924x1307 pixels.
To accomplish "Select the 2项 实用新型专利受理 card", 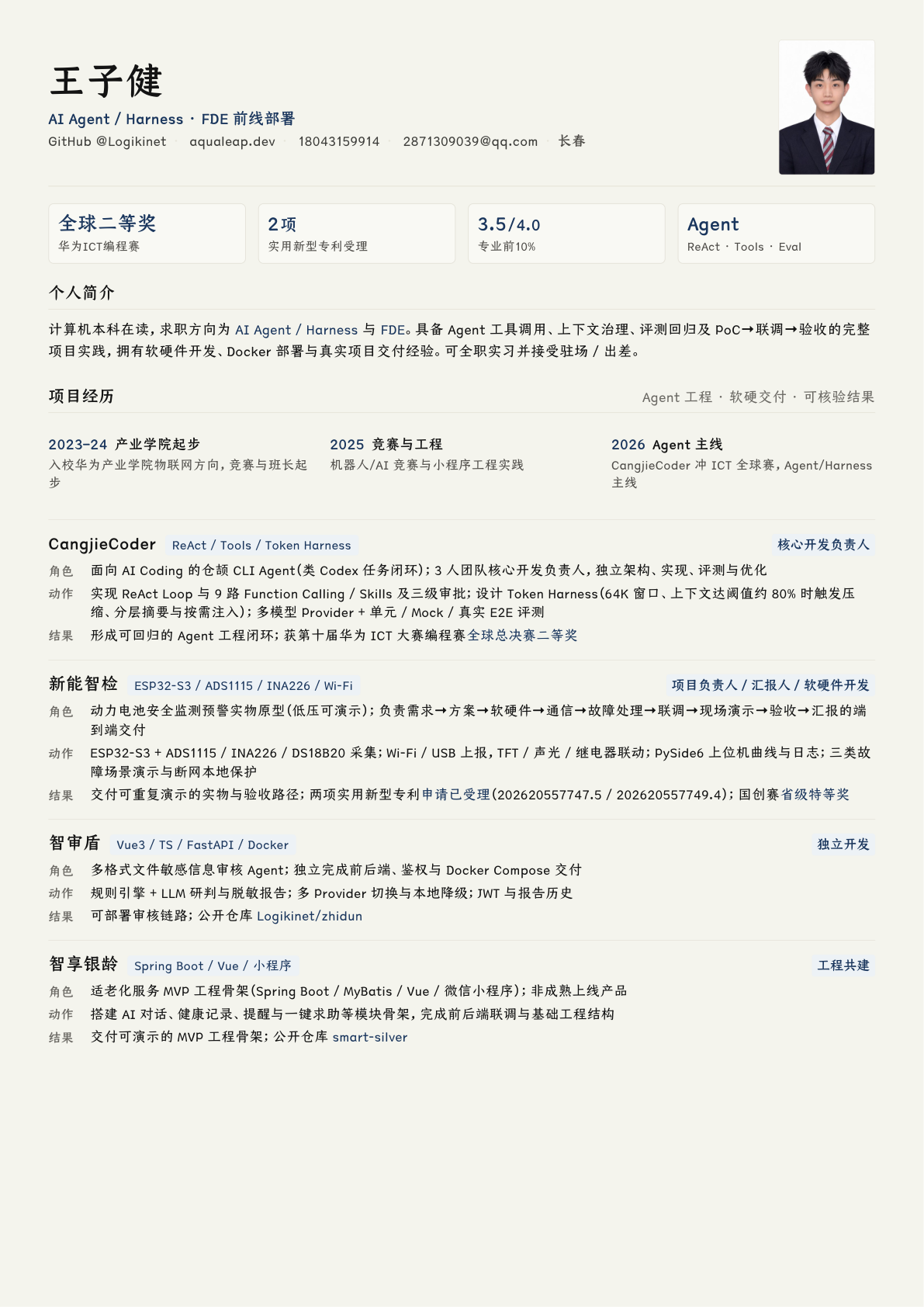I will click(357, 234).
